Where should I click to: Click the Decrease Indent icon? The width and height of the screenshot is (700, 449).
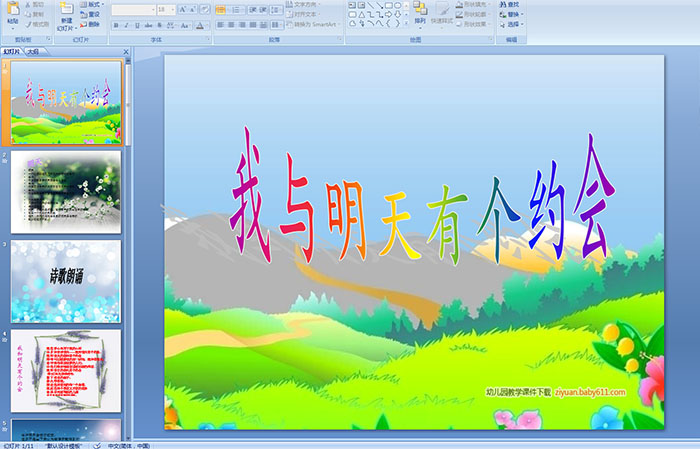click(x=253, y=9)
